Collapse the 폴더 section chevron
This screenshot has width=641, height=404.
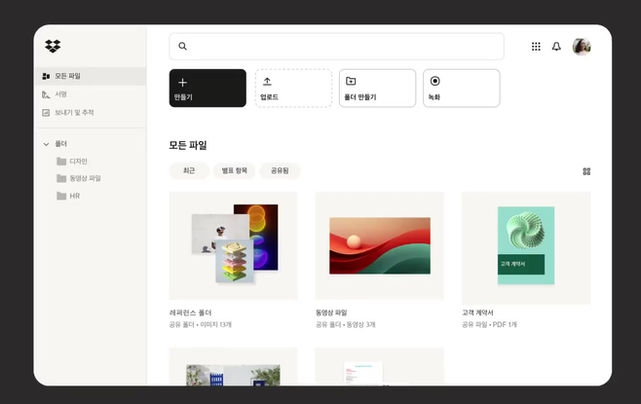point(46,144)
